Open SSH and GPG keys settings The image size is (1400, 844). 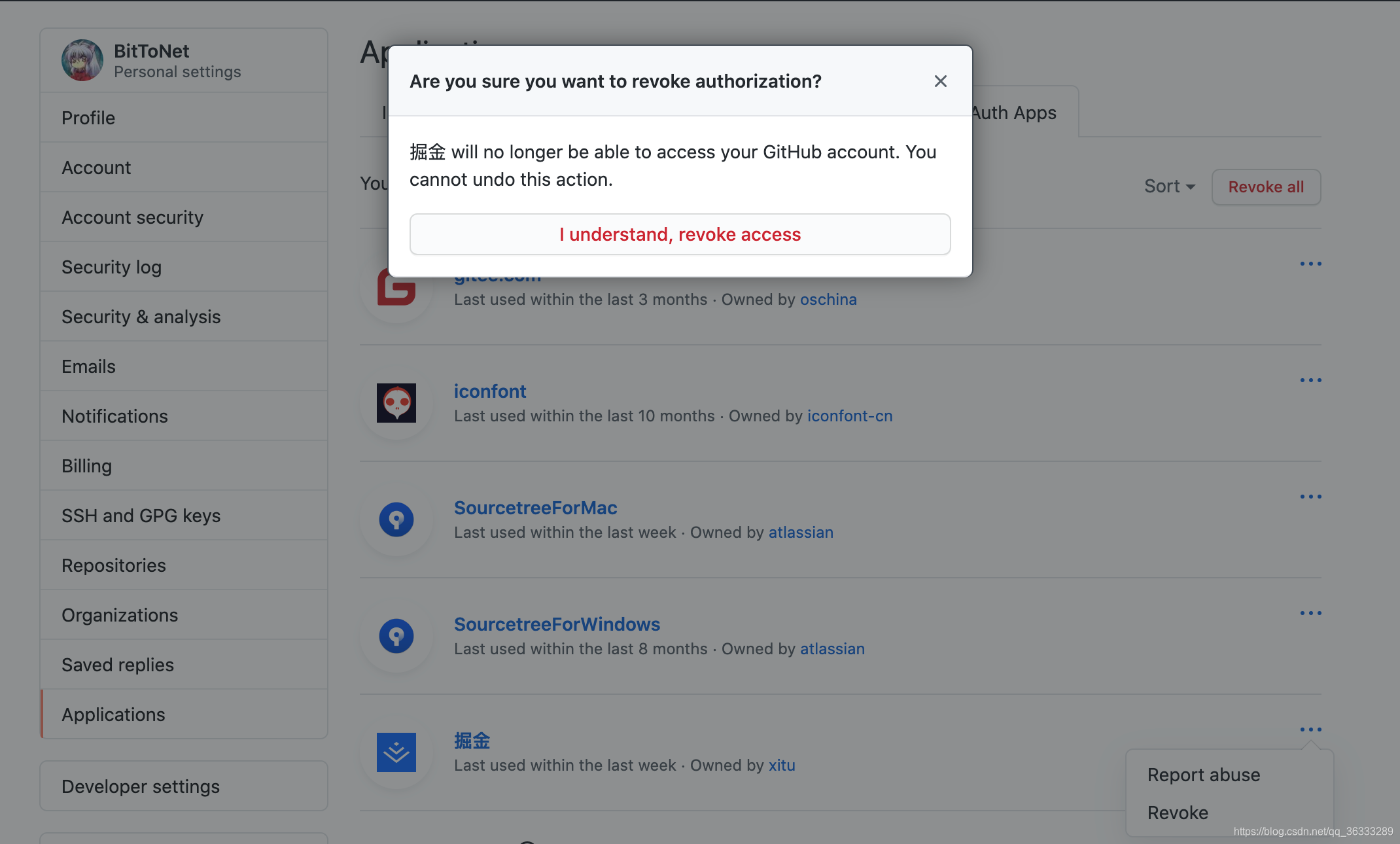click(x=184, y=516)
